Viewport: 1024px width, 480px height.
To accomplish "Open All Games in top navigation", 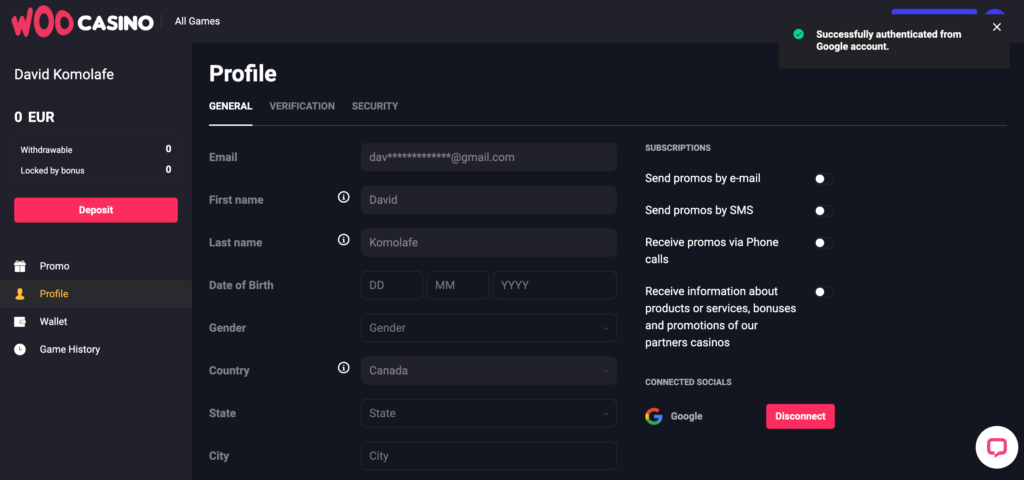I will [x=197, y=21].
